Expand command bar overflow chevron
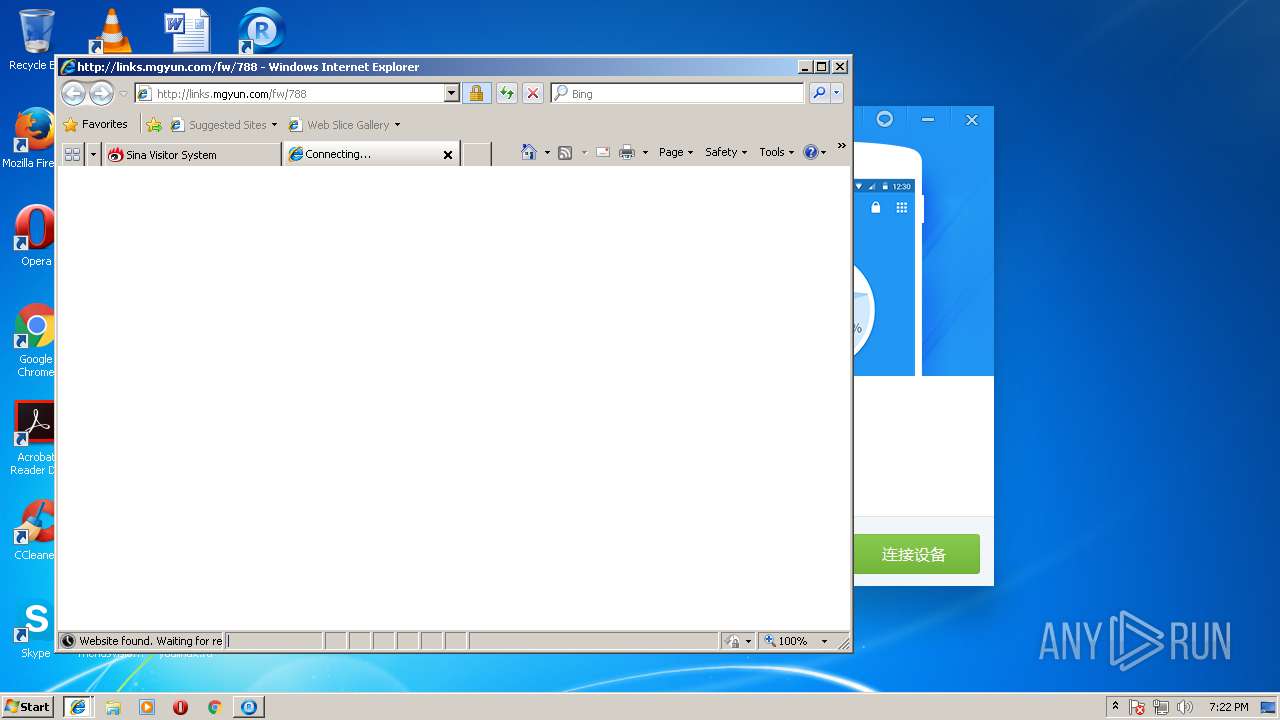Image resolution: width=1280 pixels, height=720 pixels. click(x=841, y=146)
